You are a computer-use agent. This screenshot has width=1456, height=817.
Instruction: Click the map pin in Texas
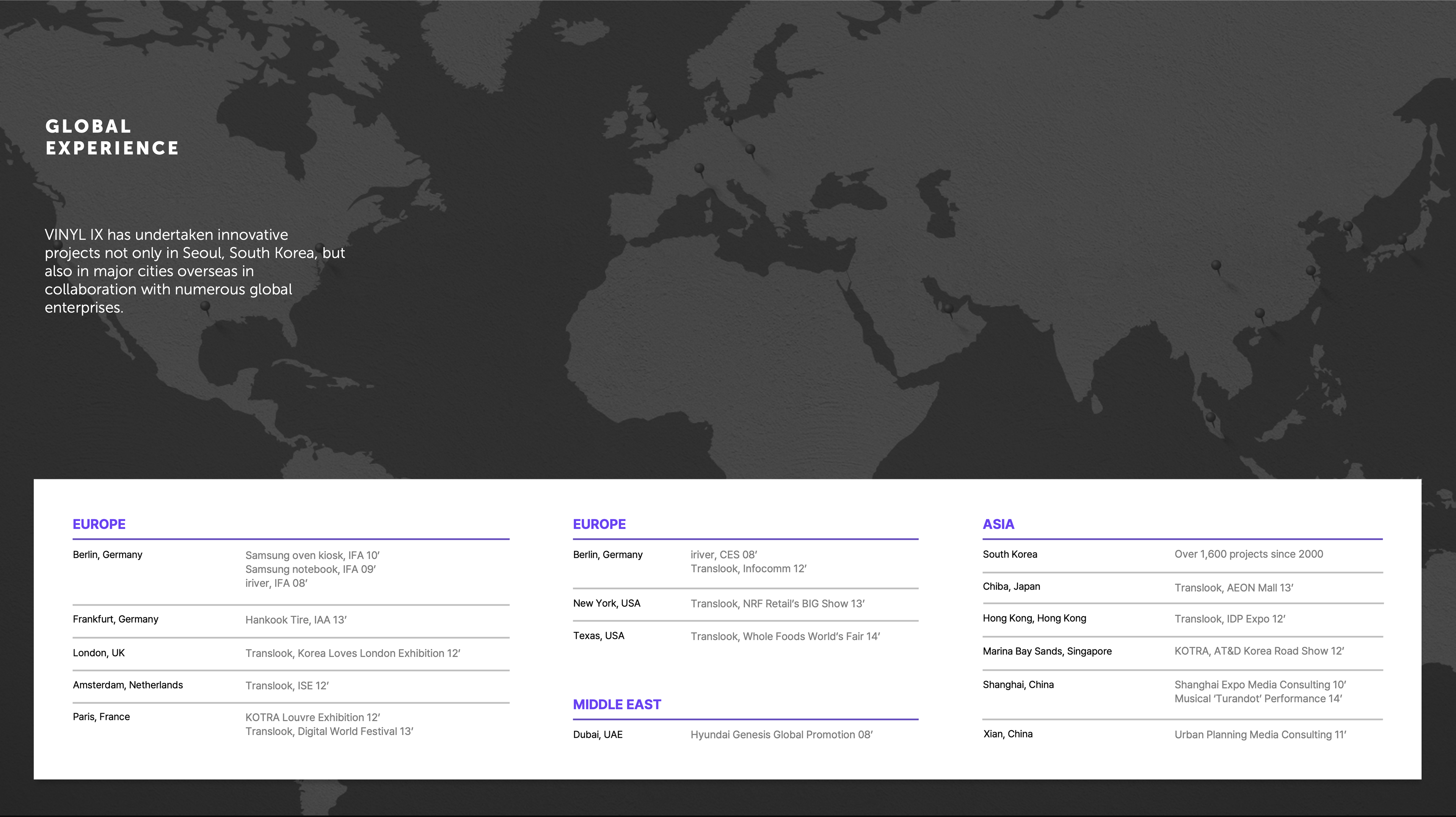206,306
